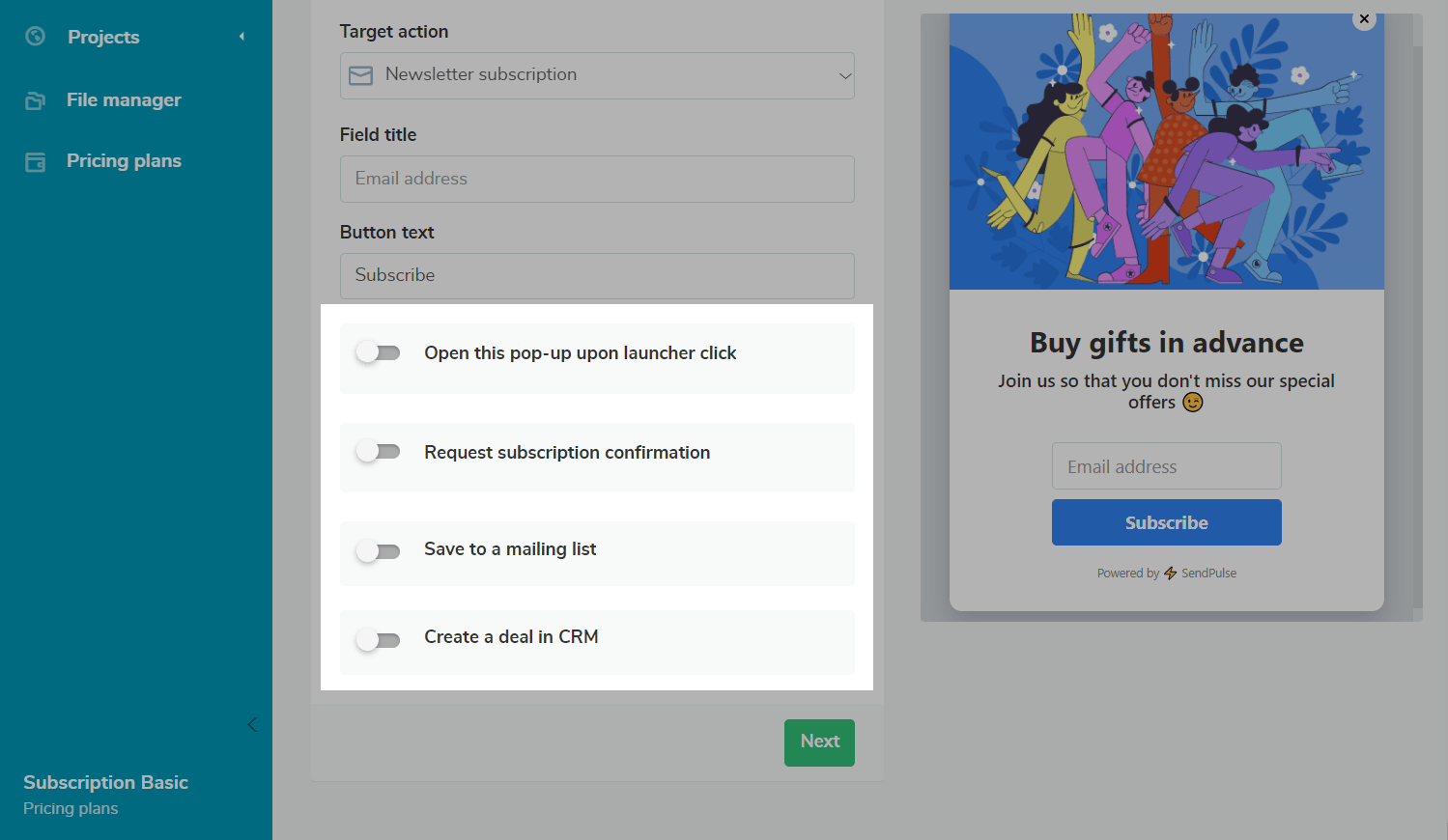
Task: Click the File manager folder icon
Action: coord(36,100)
